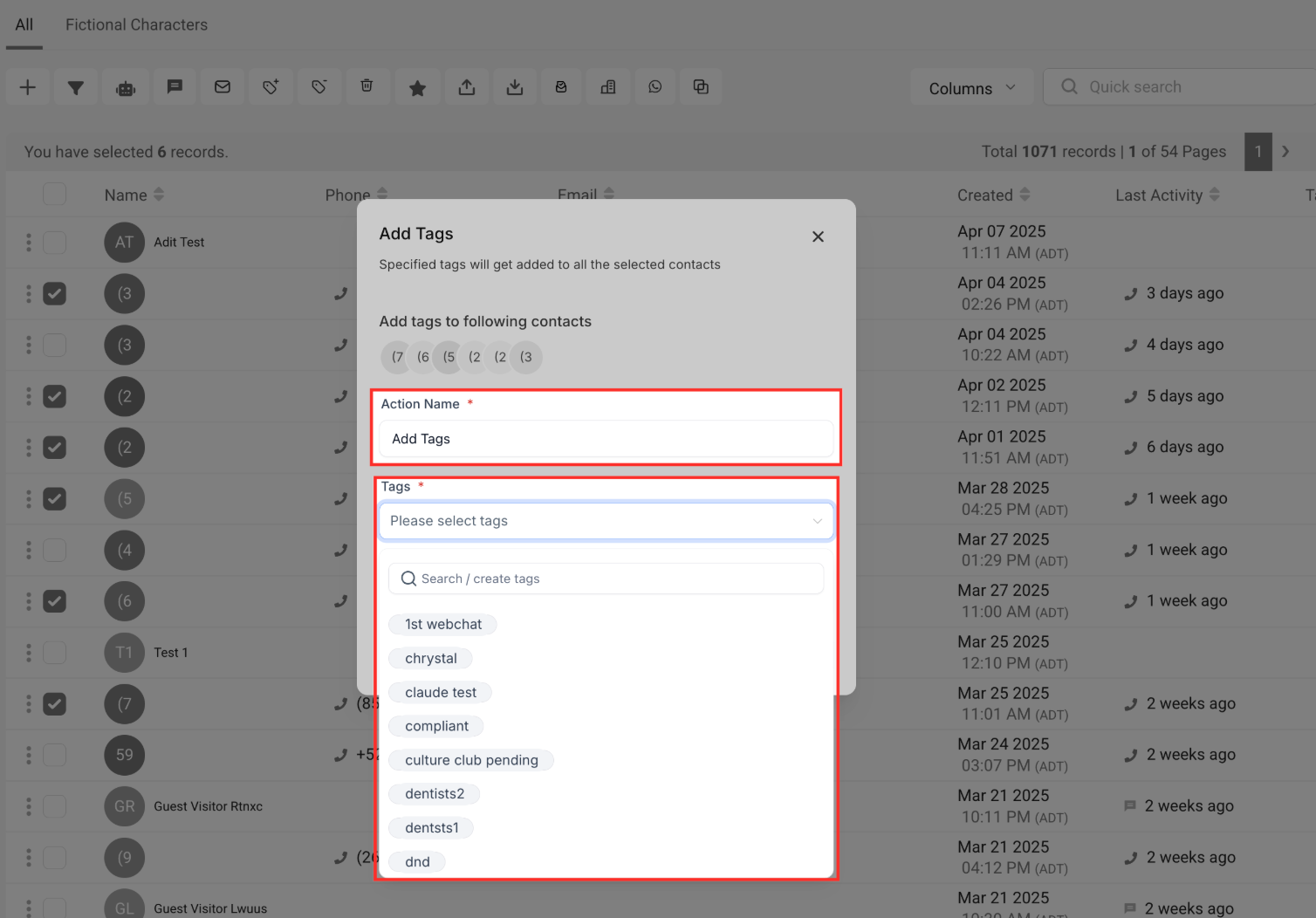Click the 'Search / create tags' field
This screenshot has width=1316, height=918.
coord(606,579)
